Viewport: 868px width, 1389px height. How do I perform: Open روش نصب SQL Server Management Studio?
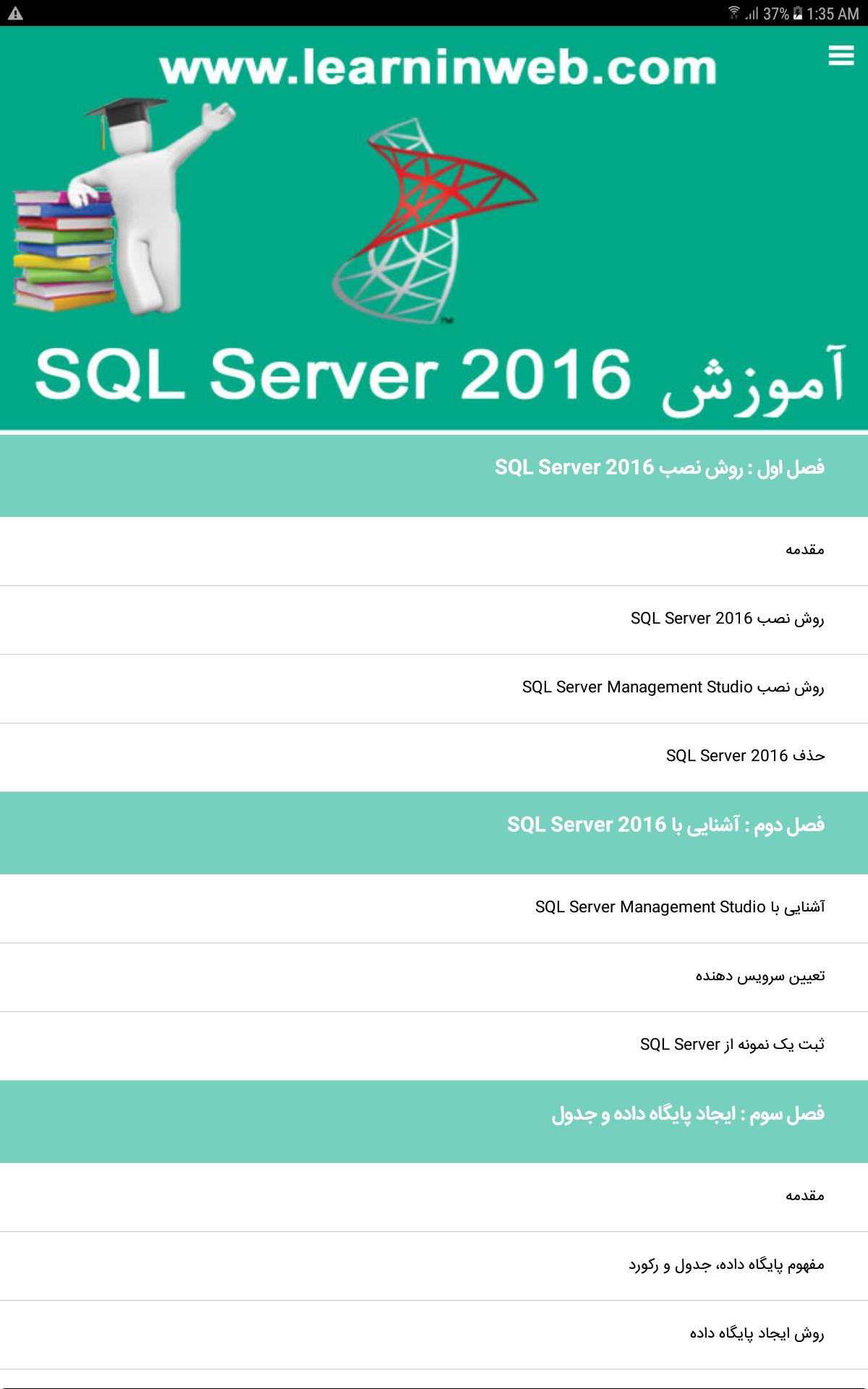click(434, 689)
